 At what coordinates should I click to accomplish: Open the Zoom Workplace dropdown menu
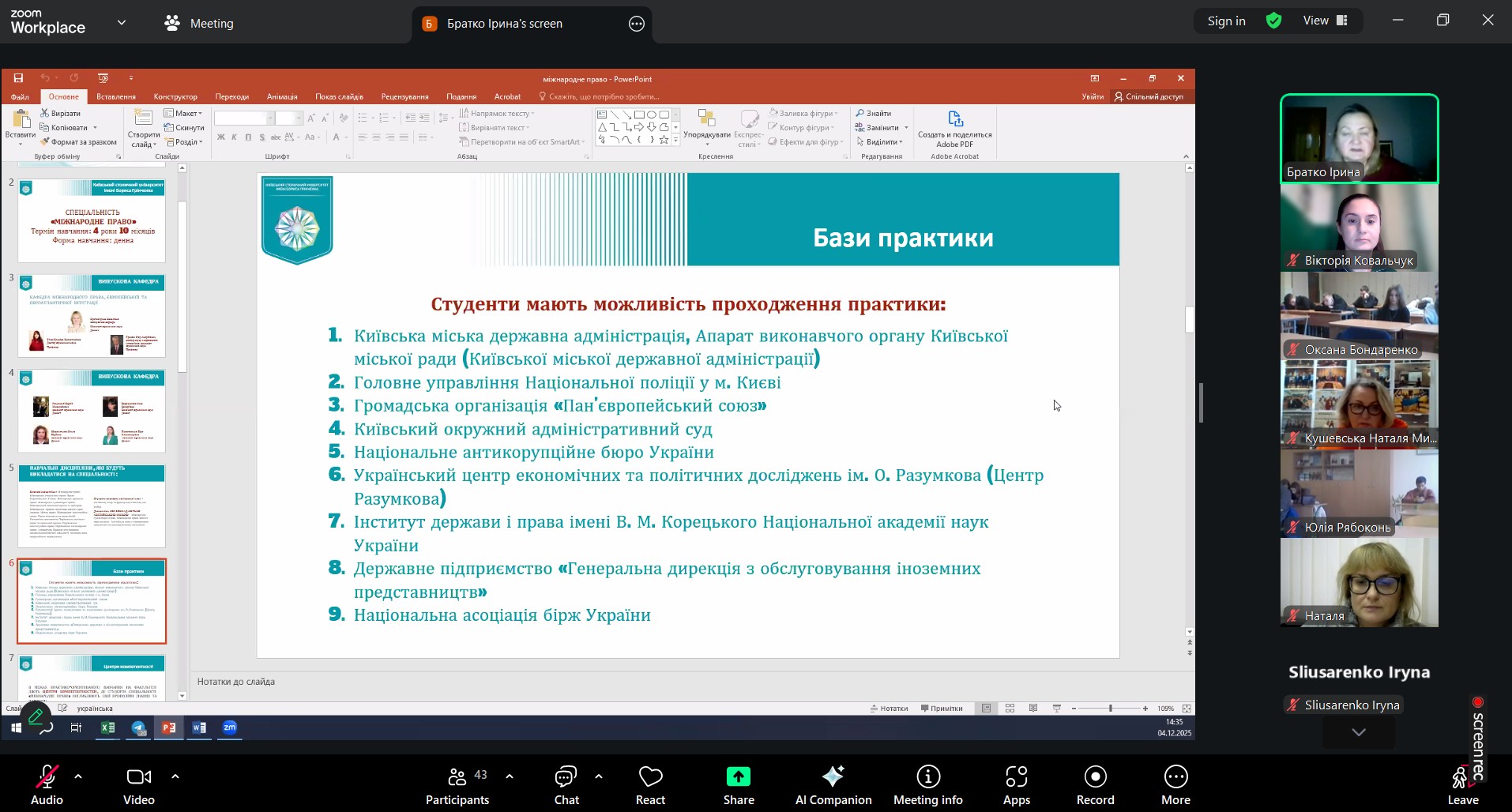[122, 23]
